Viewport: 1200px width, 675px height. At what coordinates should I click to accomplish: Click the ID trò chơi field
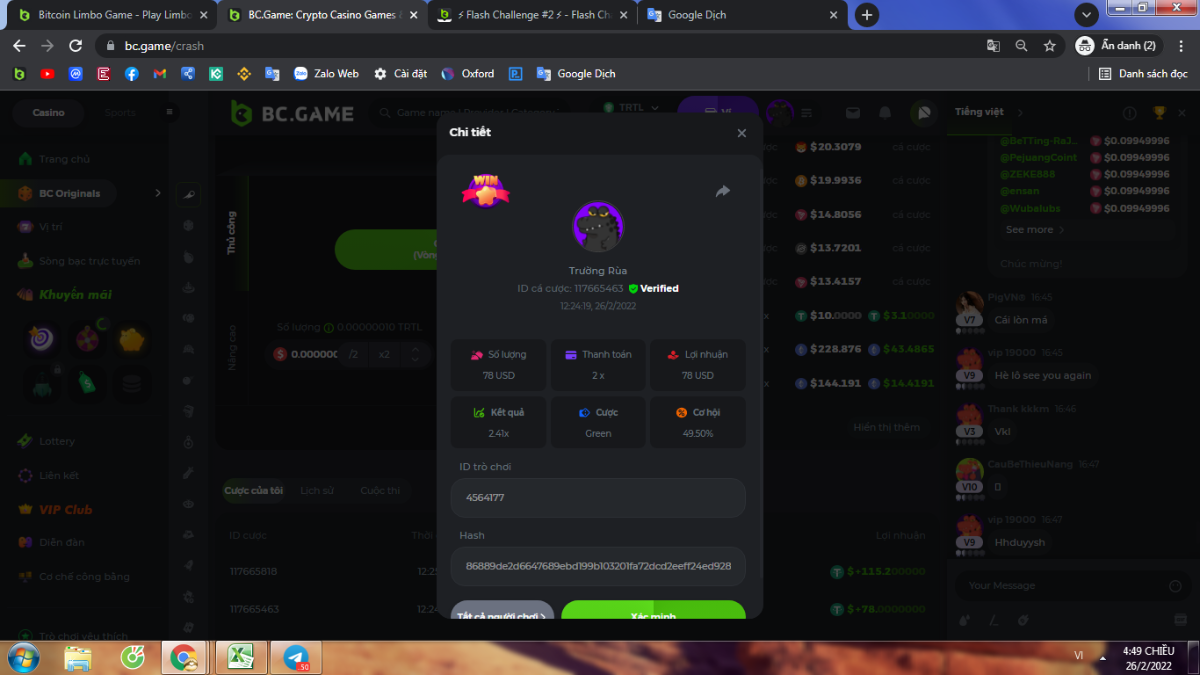[598, 497]
